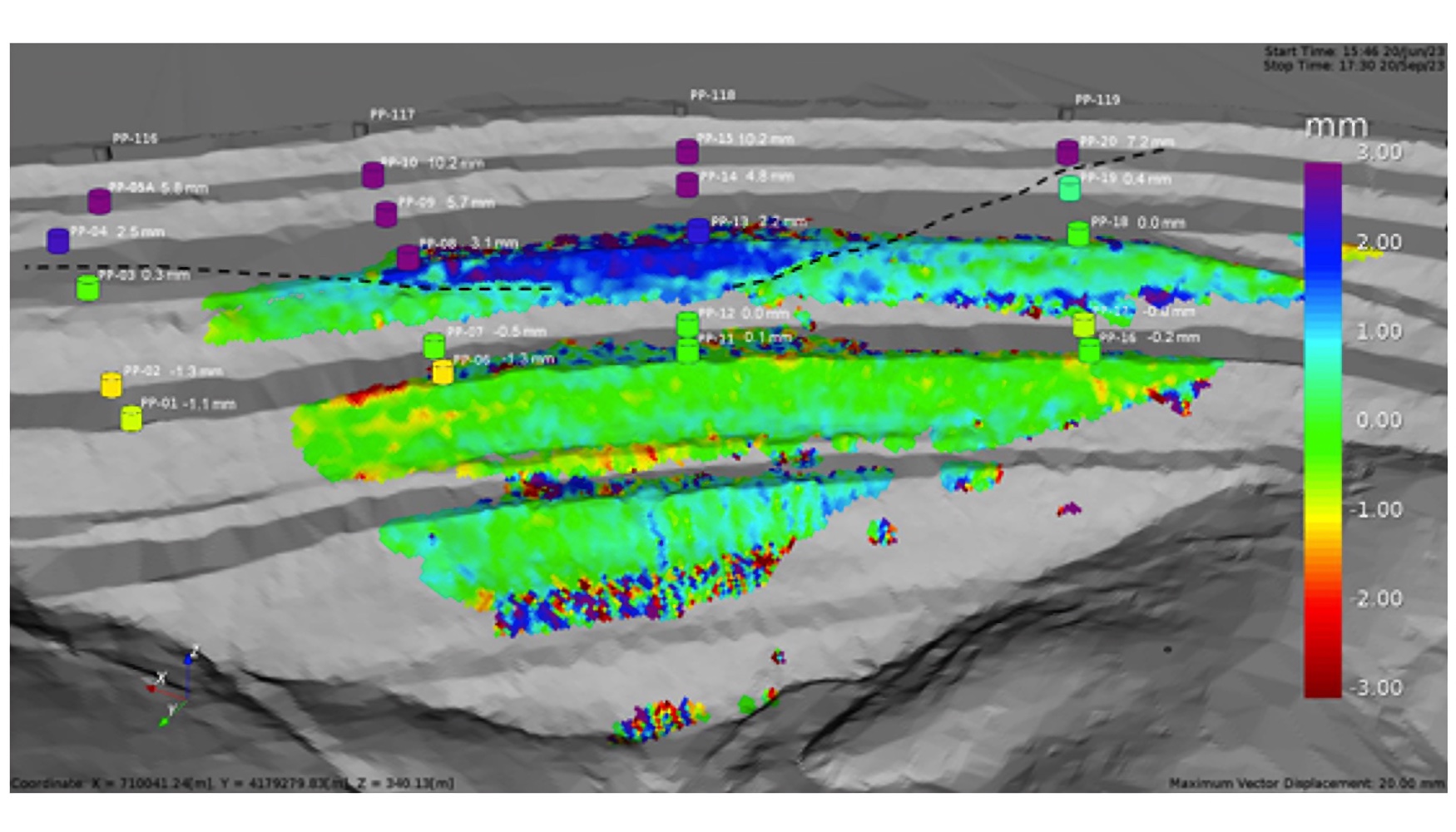Click the 0.00 scale label

click(x=1379, y=420)
